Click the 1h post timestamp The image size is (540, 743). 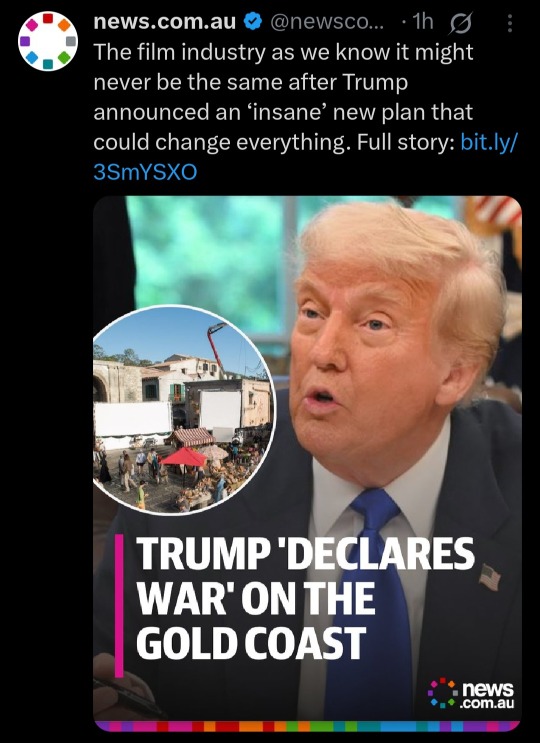[422, 21]
